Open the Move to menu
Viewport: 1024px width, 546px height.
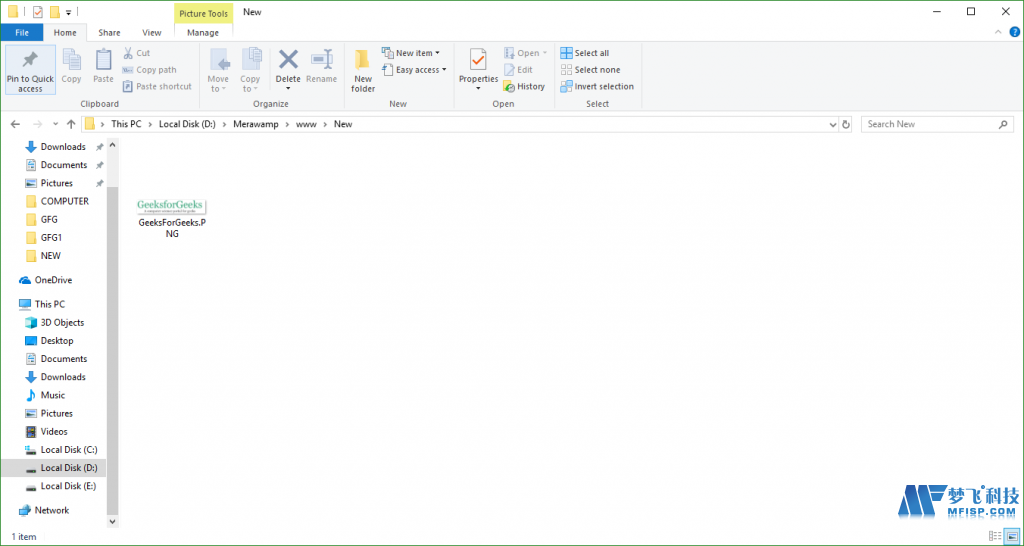218,70
